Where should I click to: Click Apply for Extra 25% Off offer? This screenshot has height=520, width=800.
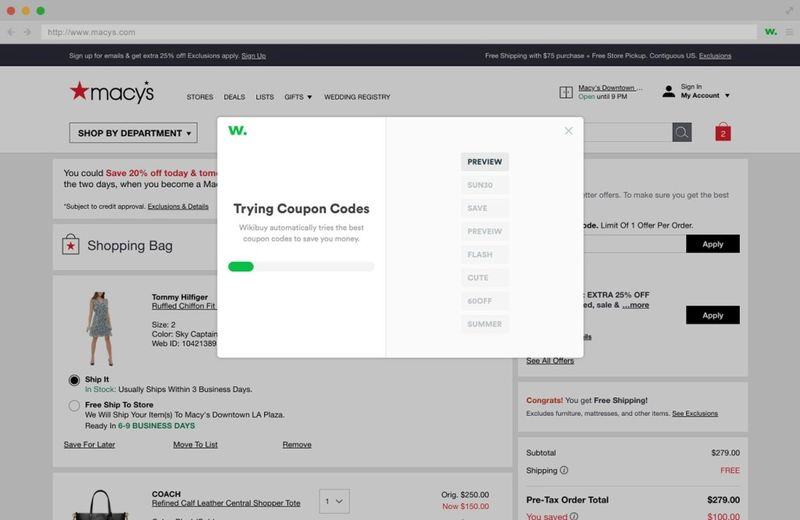[x=712, y=315]
